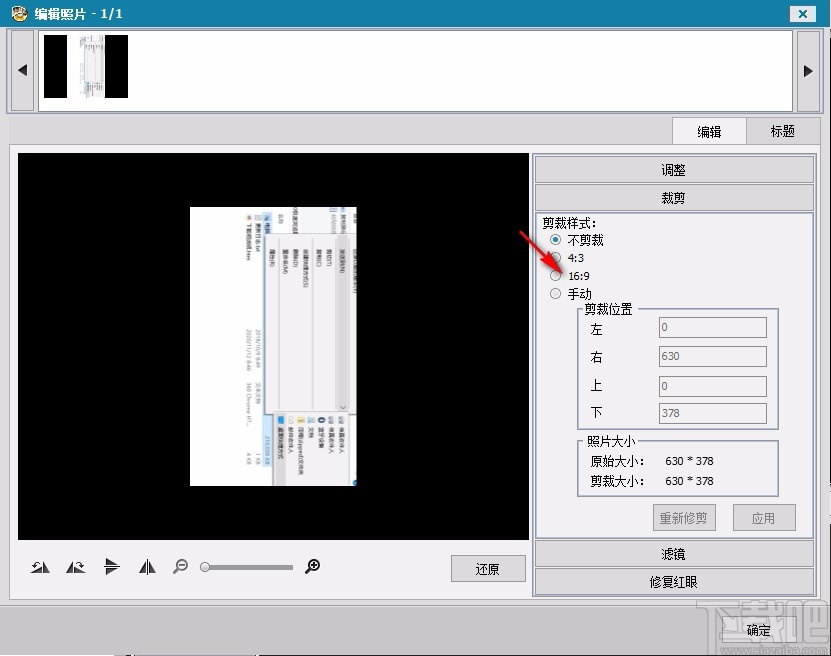831x656 pixels.
Task: Select the 4:3 crop ratio option
Action: pyautogui.click(x=556, y=258)
